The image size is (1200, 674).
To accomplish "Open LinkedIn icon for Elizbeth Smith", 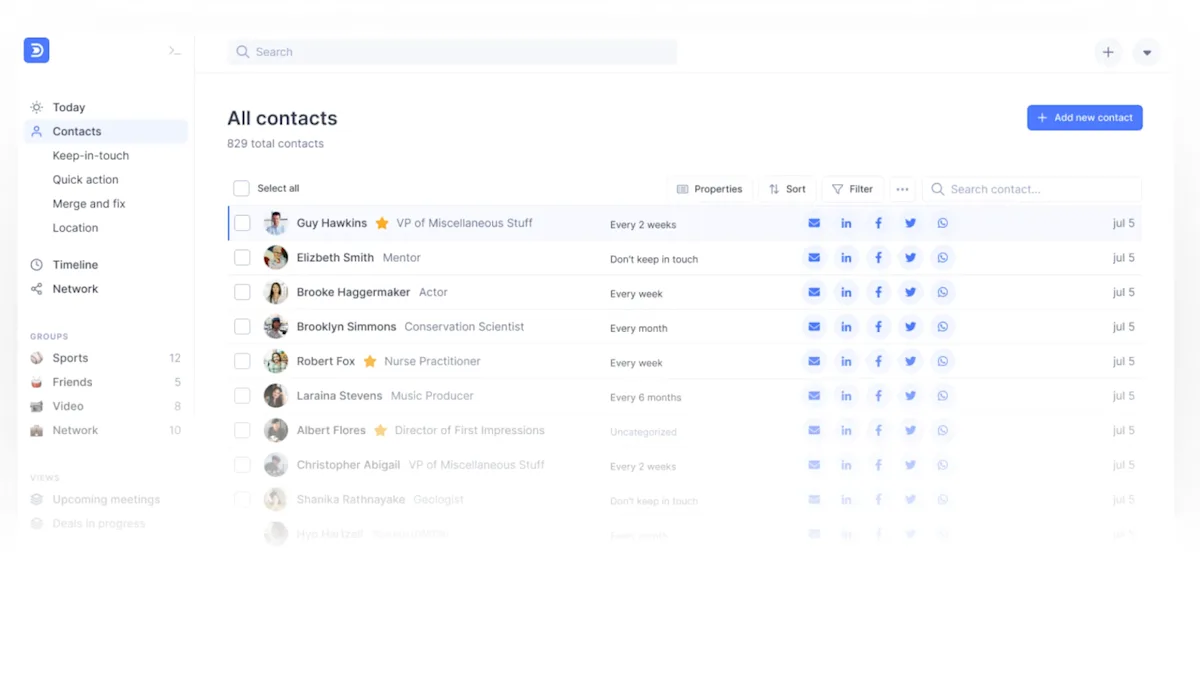I will [846, 258].
